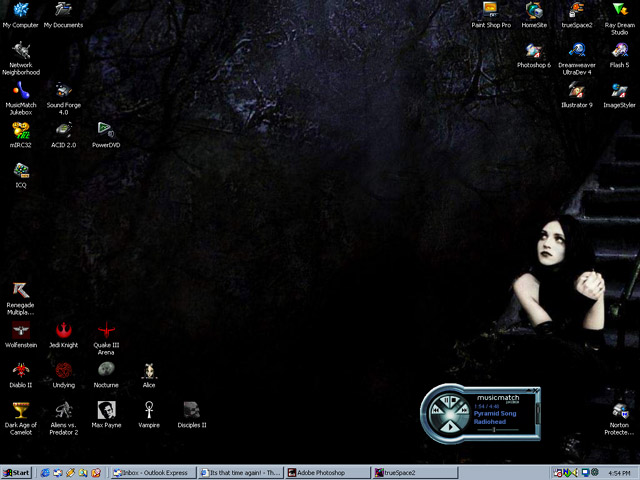
Task: Open the ICQ desktop icon
Action: tap(21, 175)
